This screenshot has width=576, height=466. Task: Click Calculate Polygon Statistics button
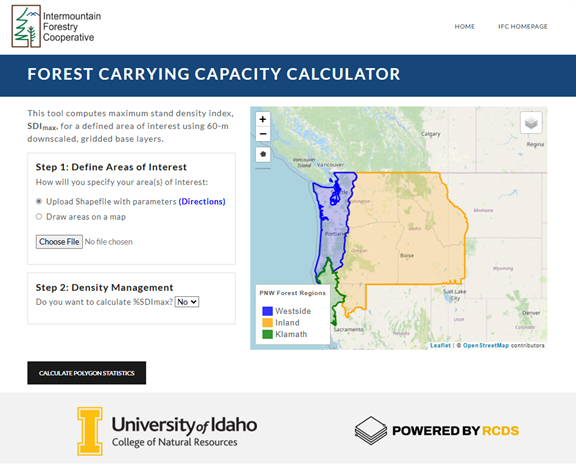(87, 373)
